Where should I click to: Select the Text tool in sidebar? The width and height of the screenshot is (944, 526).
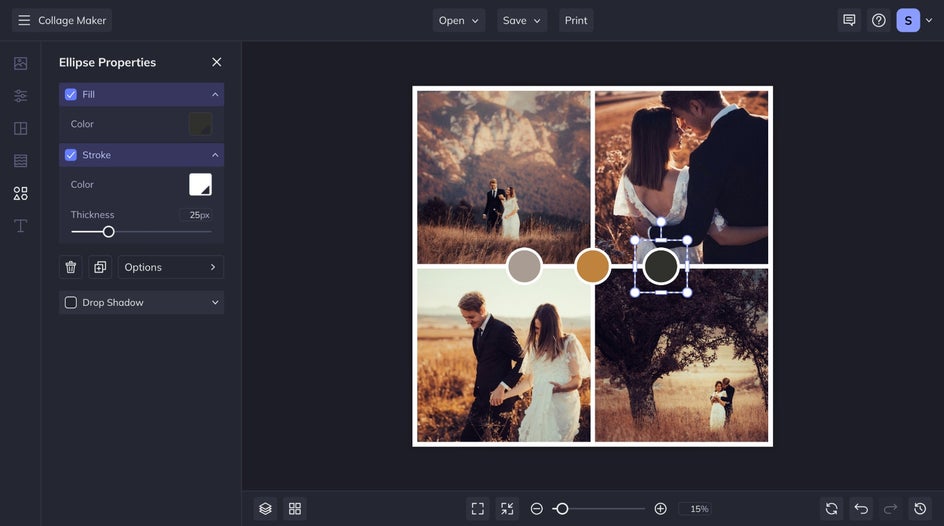tap(20, 226)
